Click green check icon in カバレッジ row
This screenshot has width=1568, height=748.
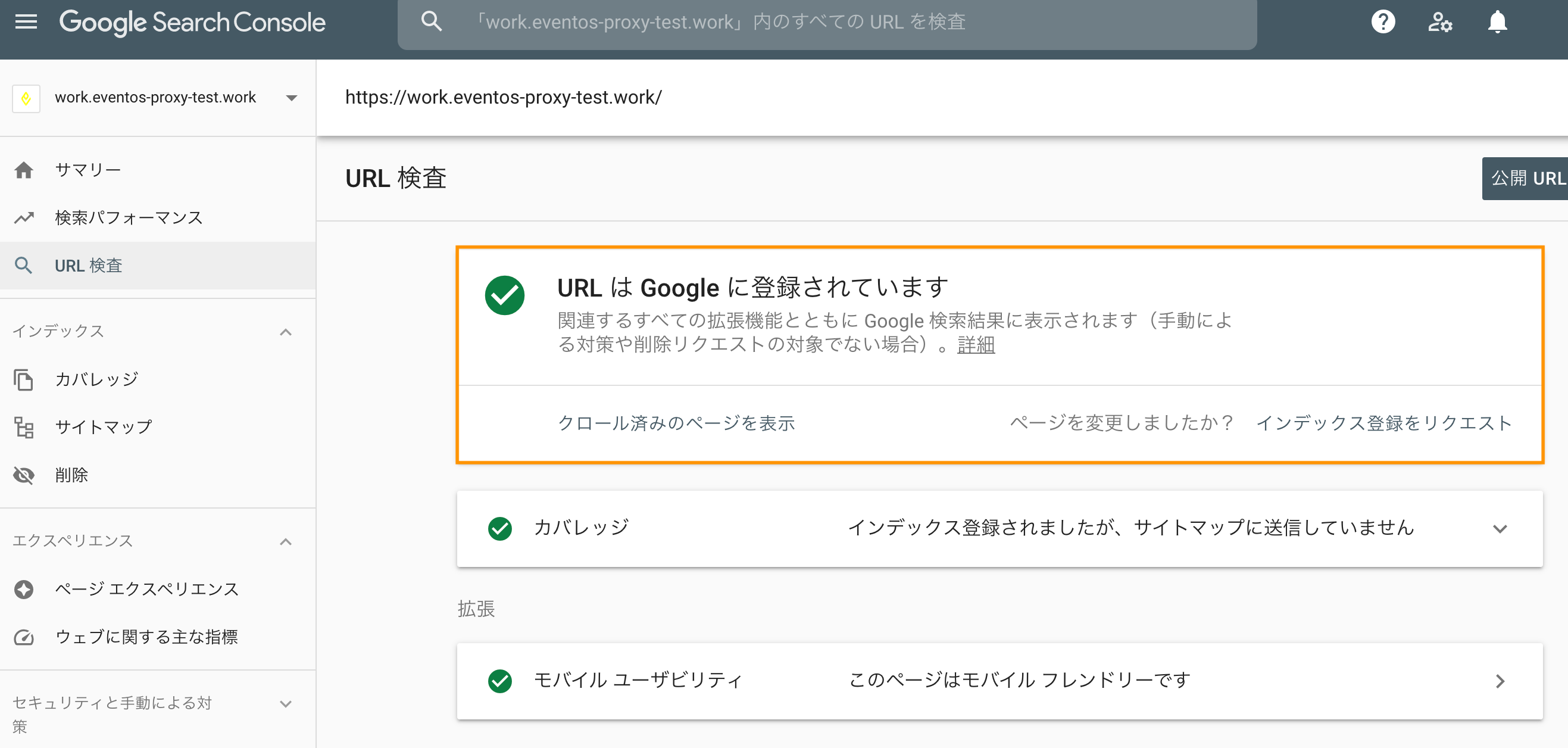[499, 529]
